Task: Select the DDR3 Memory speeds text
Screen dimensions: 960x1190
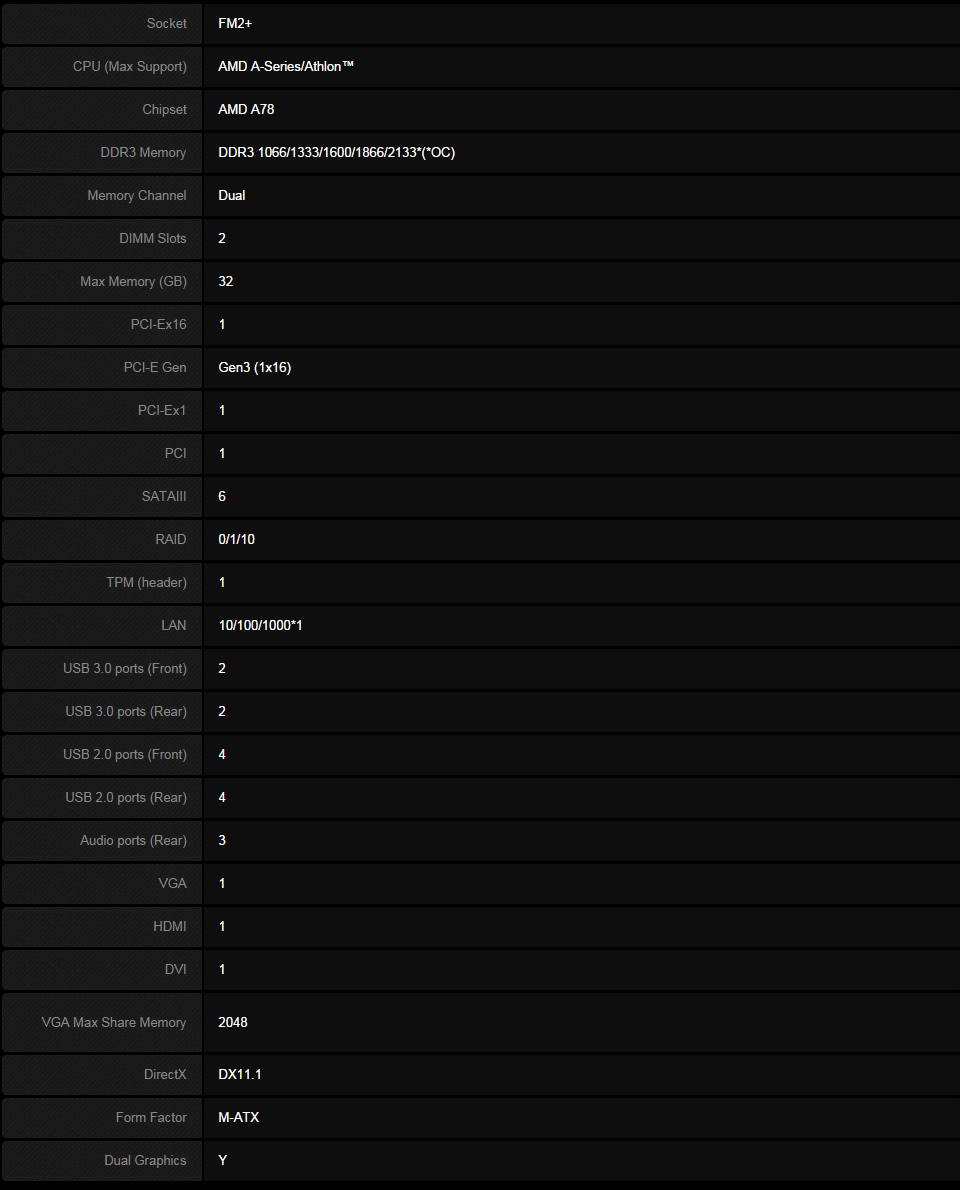Action: pos(336,153)
